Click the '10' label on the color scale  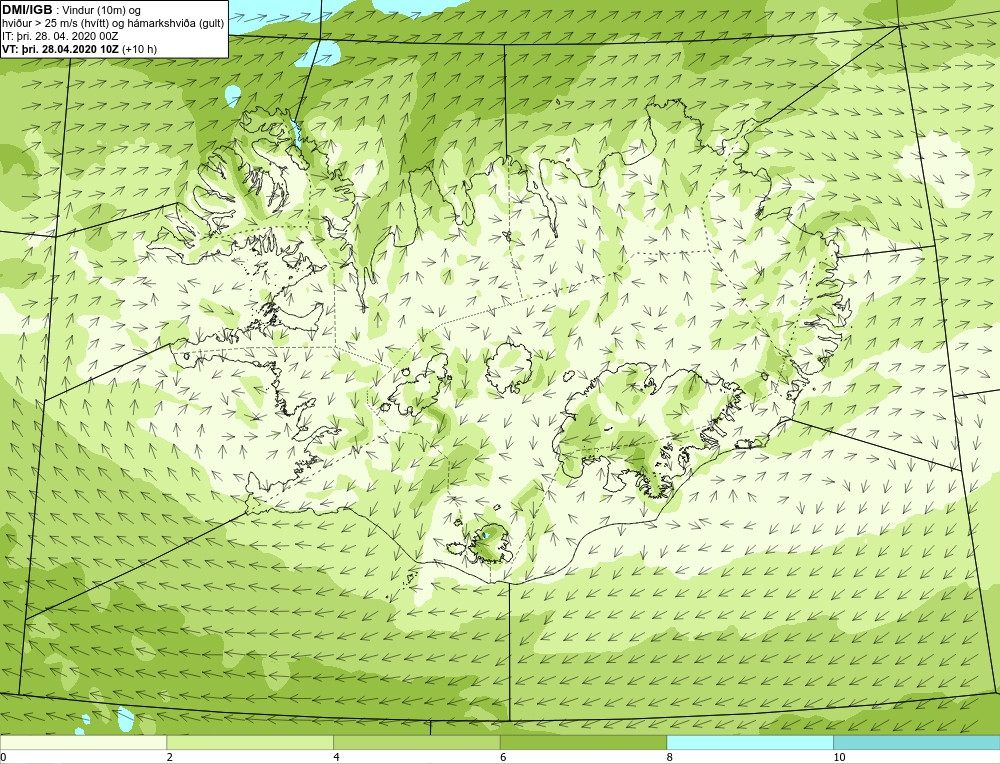pyautogui.click(x=839, y=757)
